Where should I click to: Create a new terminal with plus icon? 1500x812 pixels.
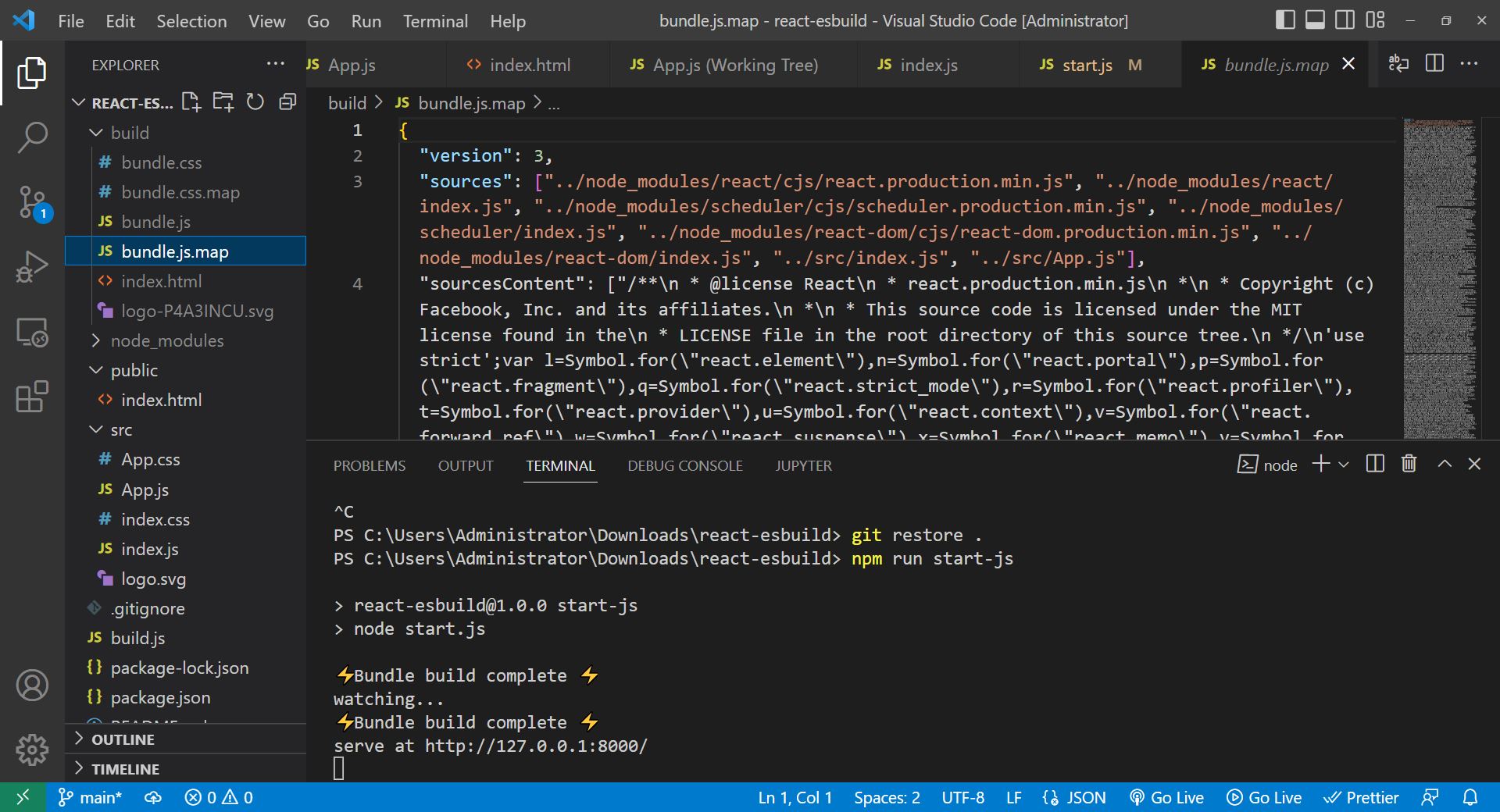pos(1321,465)
